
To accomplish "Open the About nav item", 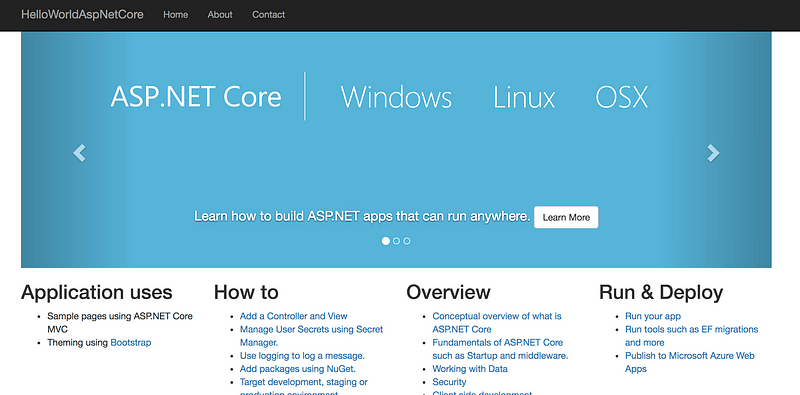I will [x=220, y=15].
